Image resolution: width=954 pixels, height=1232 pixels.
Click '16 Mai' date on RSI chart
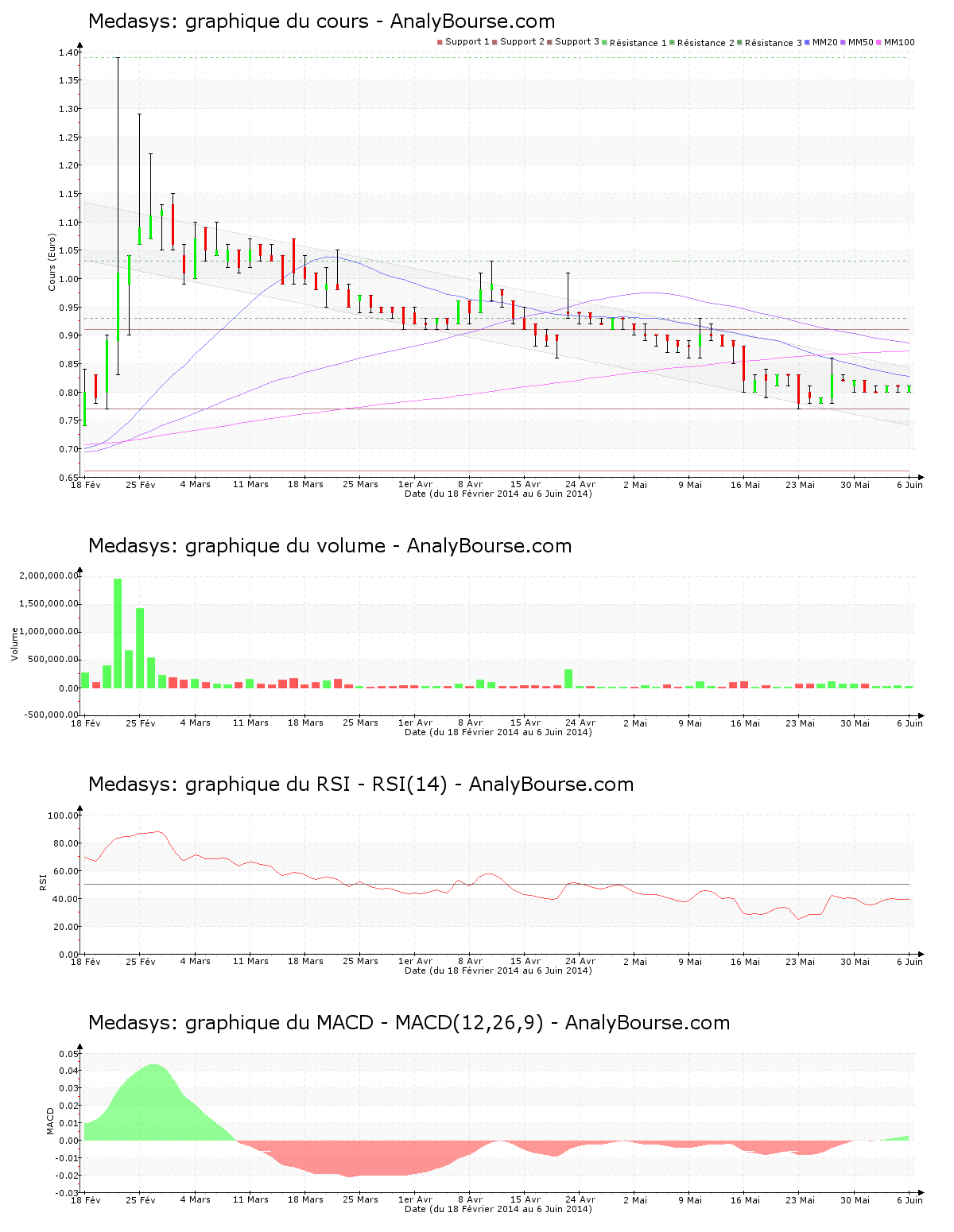[x=746, y=961]
